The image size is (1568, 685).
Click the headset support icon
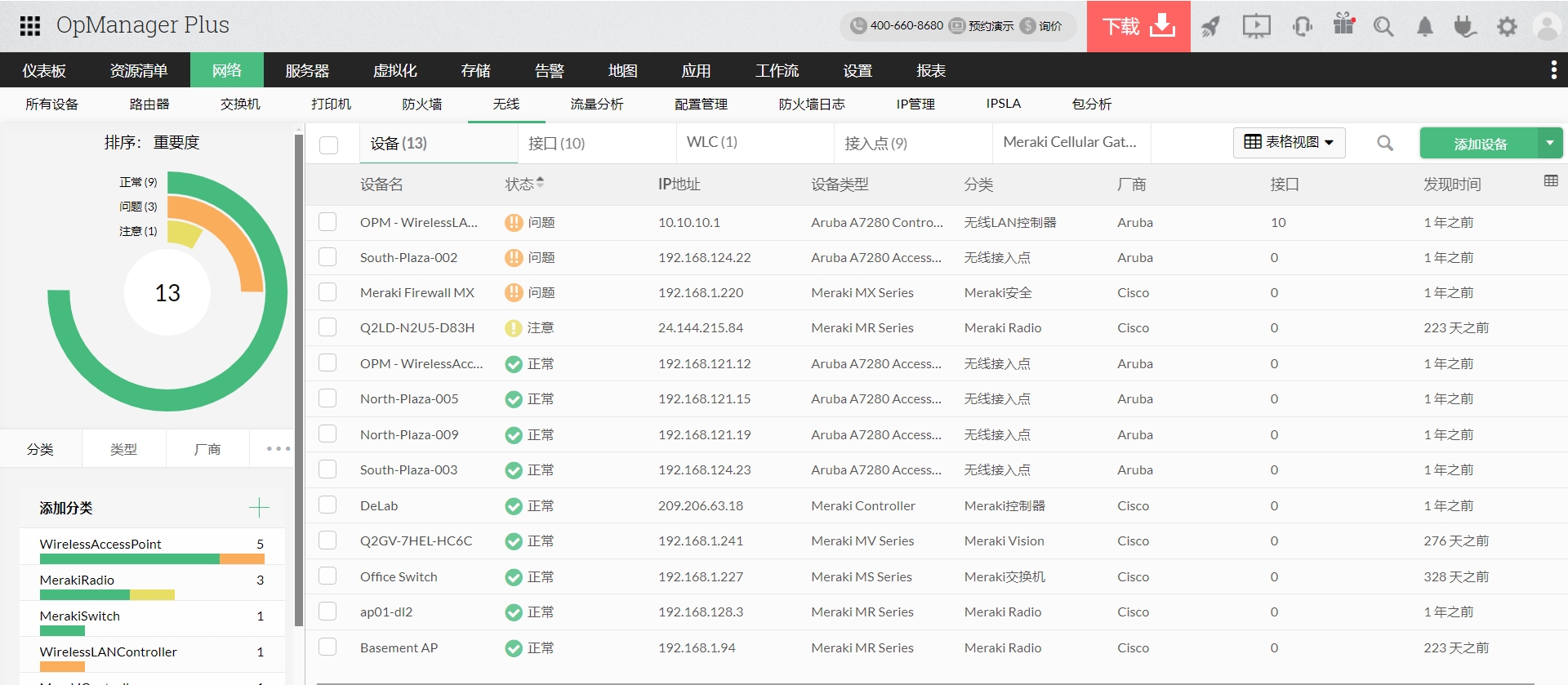(1303, 26)
